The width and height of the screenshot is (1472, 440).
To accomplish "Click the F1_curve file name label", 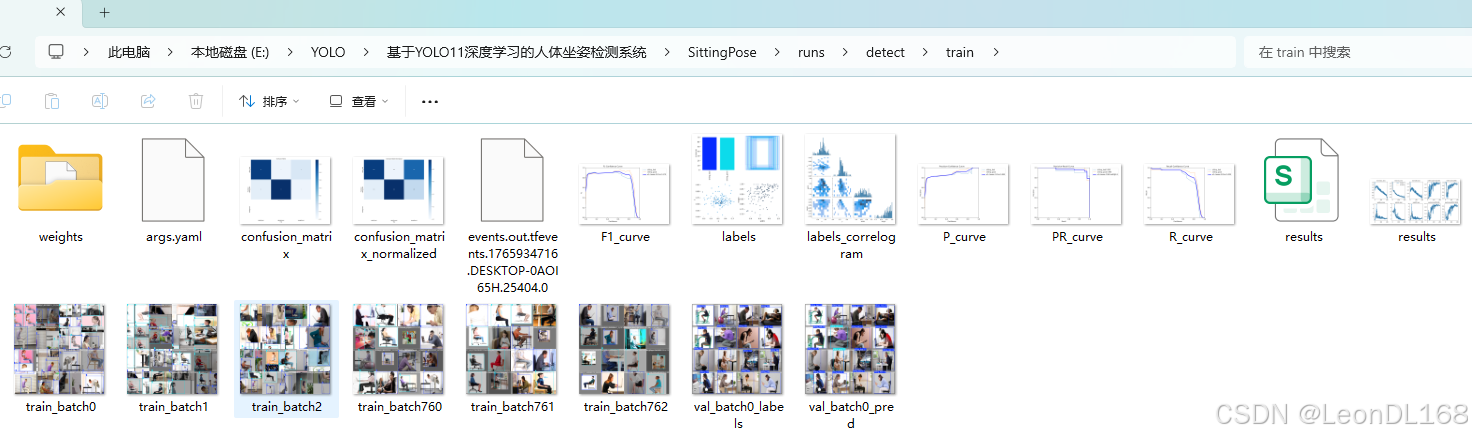I will coord(625,237).
